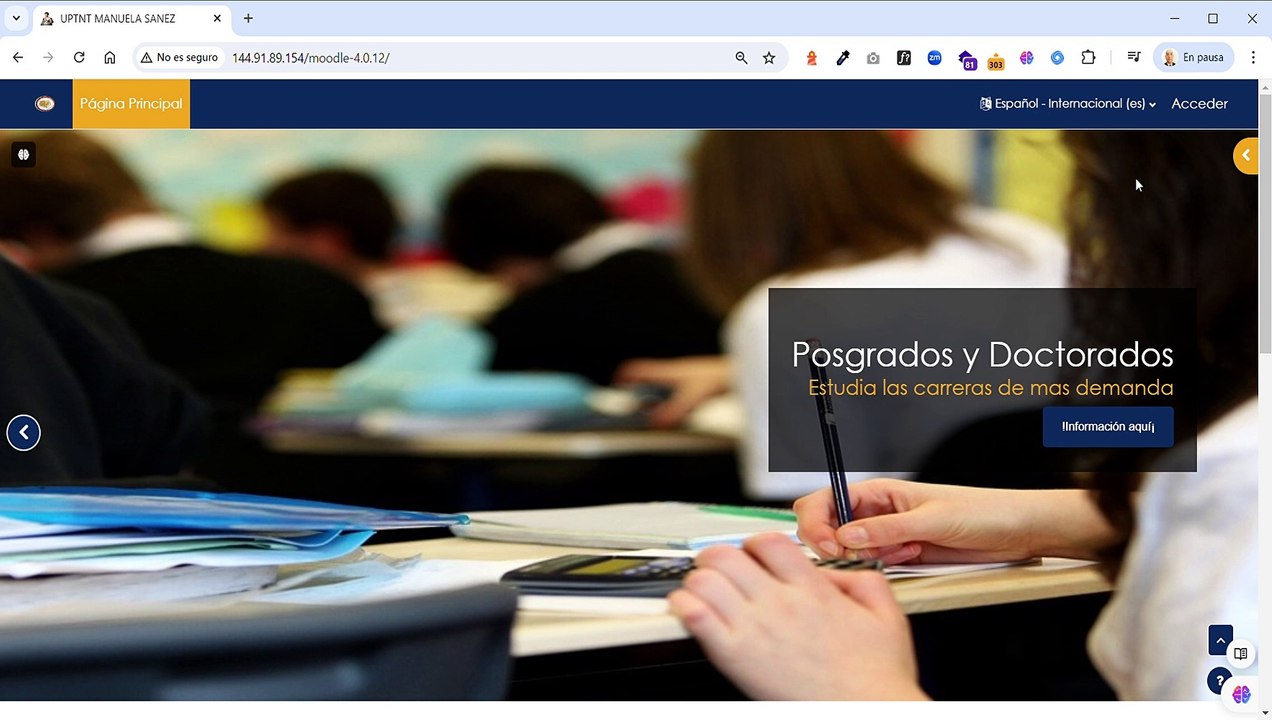Open the browser home page
The image size is (1272, 720).
110,58
